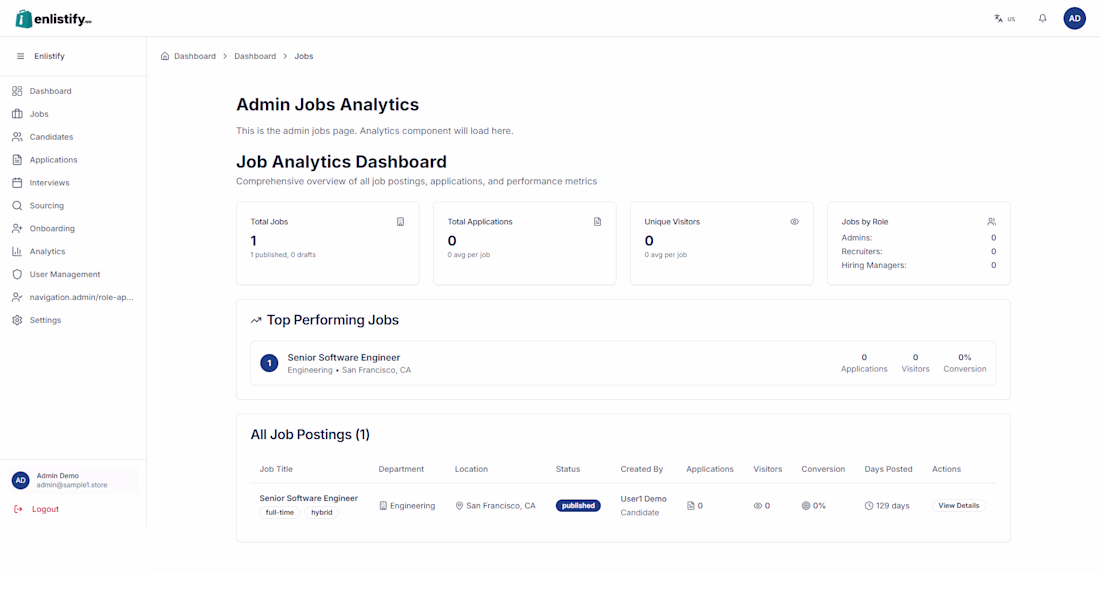Click the Conversion column header
This screenshot has width=1100, height=607.
[x=823, y=469]
